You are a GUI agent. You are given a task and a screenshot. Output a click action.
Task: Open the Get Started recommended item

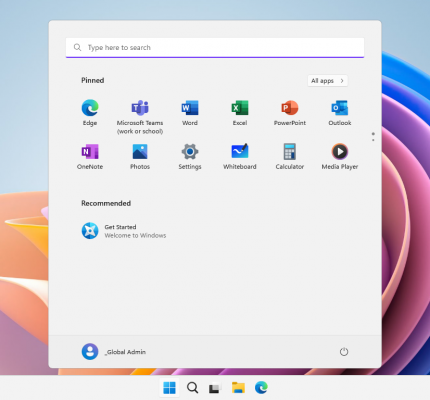[124, 231]
